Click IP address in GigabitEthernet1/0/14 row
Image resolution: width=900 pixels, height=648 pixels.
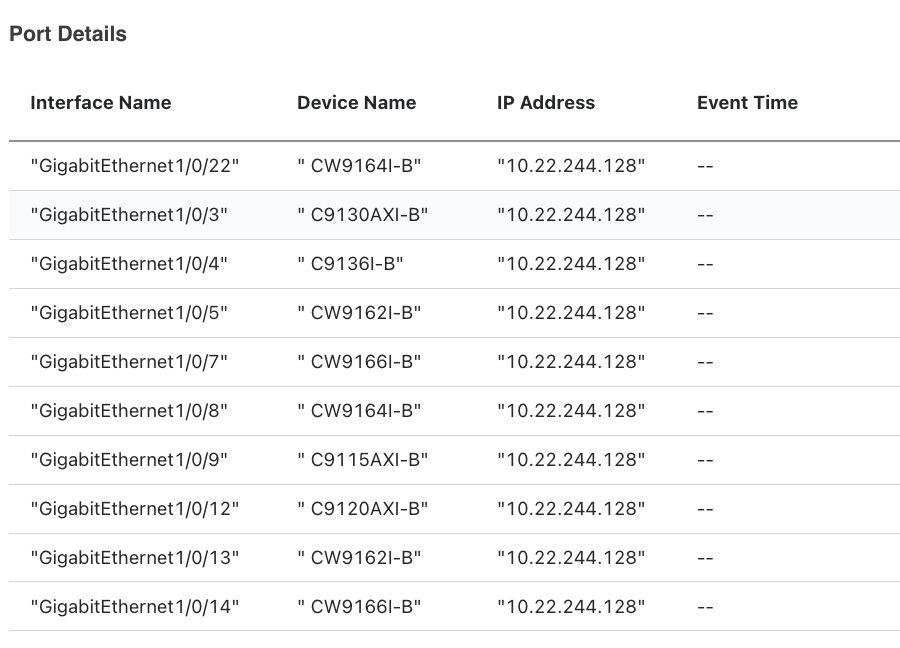coord(571,607)
